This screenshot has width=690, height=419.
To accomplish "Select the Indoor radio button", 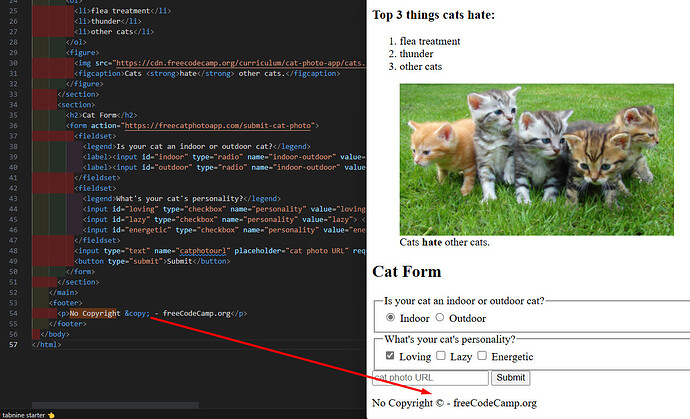I will pyautogui.click(x=390, y=317).
